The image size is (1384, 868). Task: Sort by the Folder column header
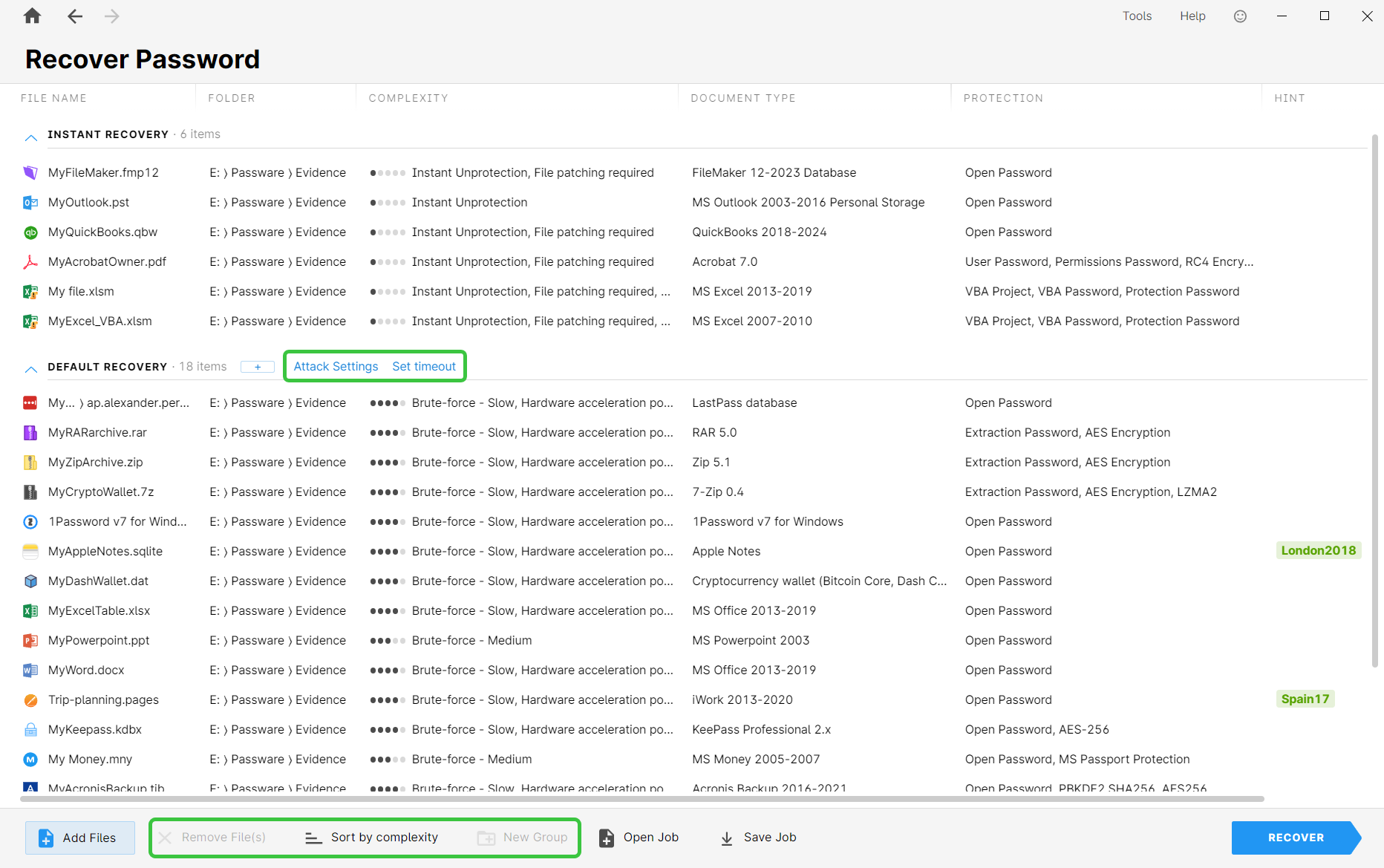click(232, 98)
